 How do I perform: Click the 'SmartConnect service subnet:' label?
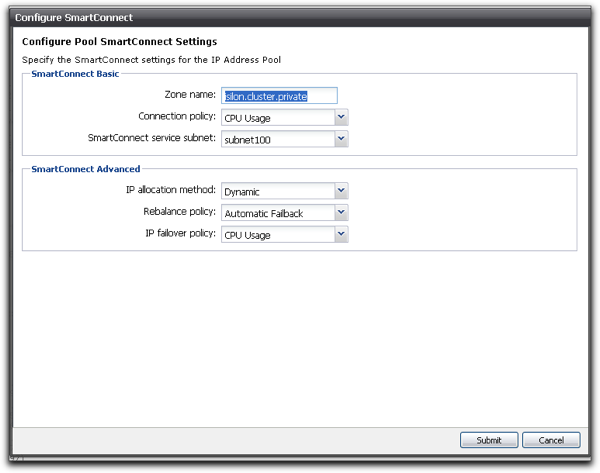(x=152, y=138)
